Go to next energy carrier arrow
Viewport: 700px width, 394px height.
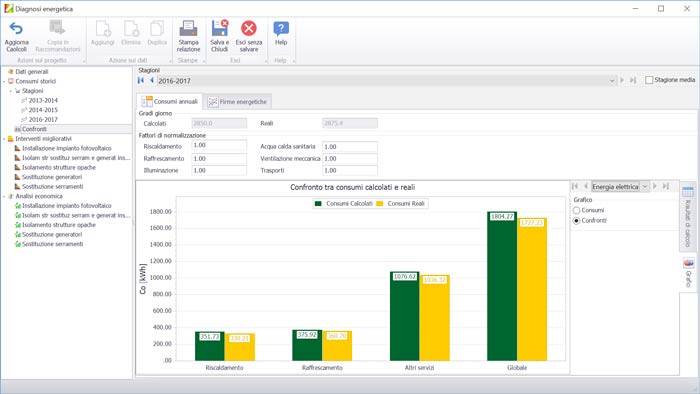tap(655, 186)
